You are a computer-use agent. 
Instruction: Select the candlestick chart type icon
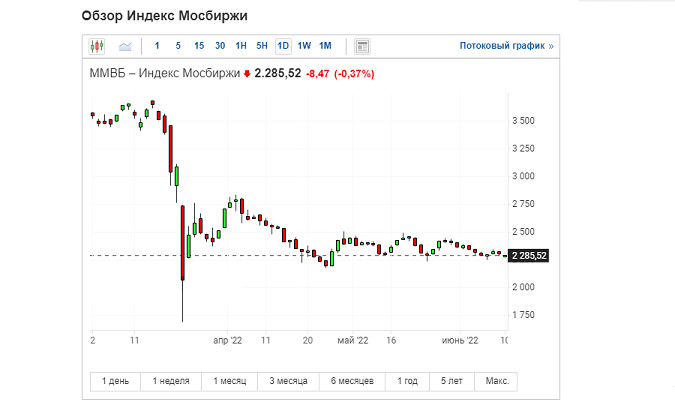(x=97, y=46)
